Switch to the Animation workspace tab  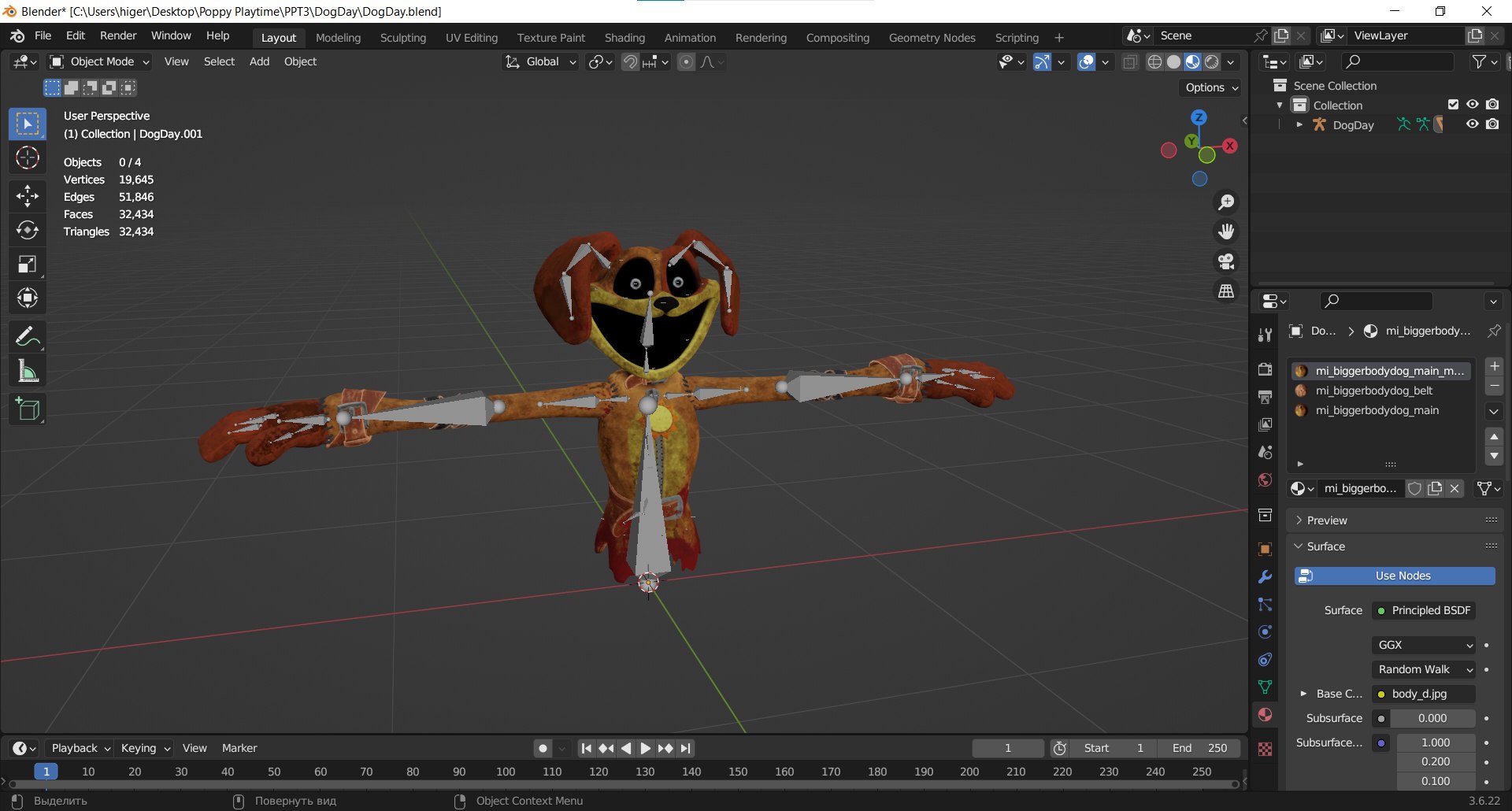[690, 38]
